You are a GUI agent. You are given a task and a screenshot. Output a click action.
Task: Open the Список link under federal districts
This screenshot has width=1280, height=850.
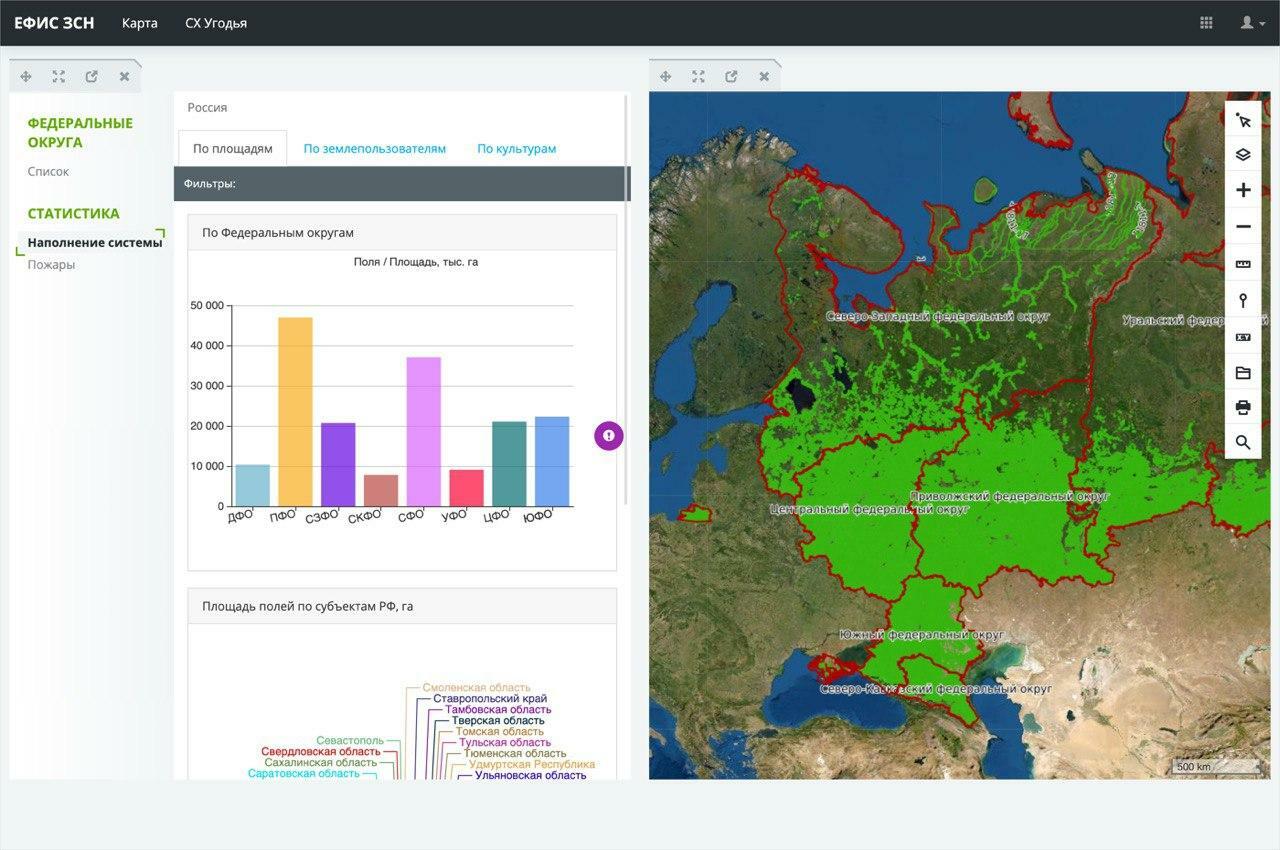tap(48, 172)
